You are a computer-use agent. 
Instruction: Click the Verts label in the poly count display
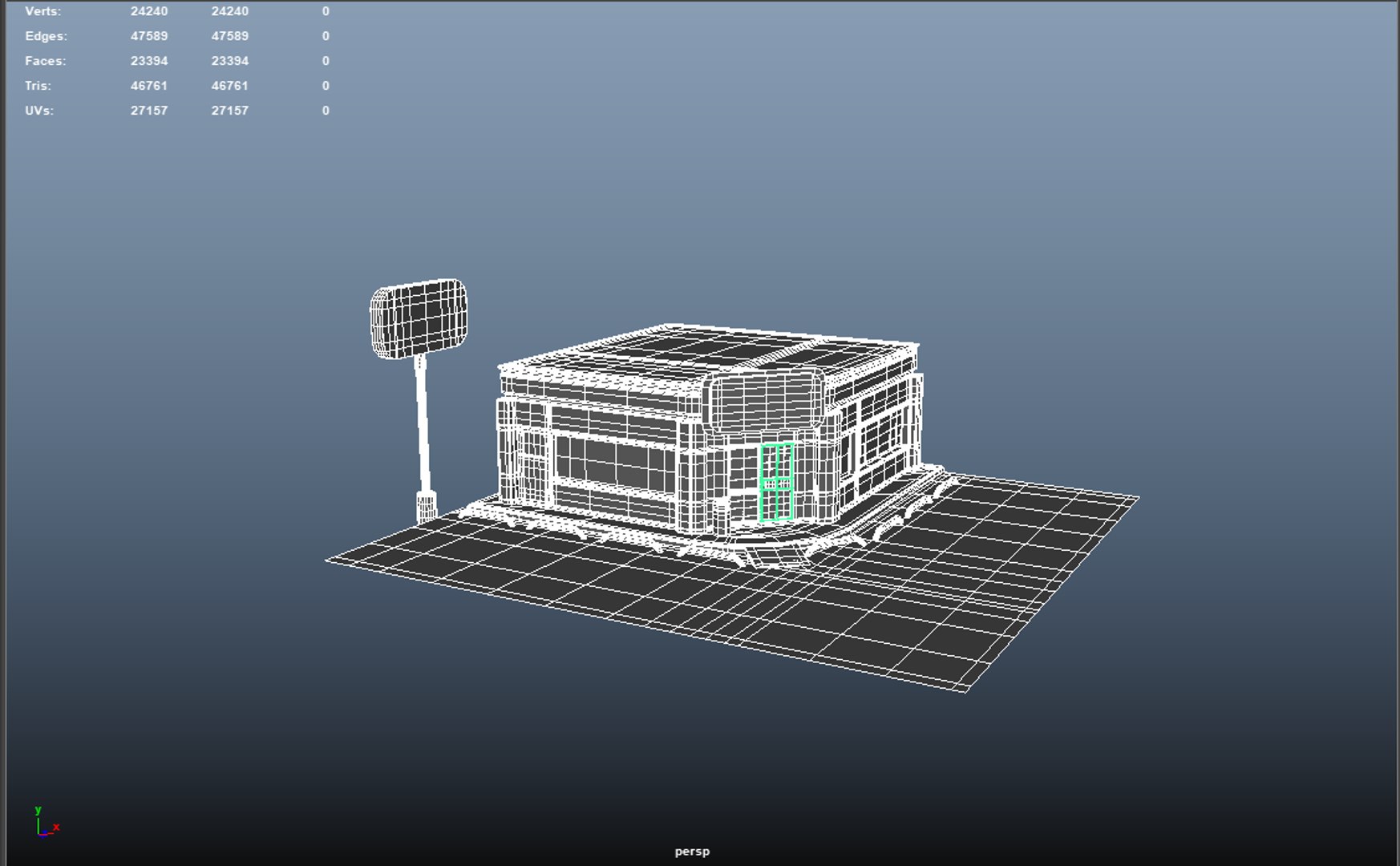42,11
